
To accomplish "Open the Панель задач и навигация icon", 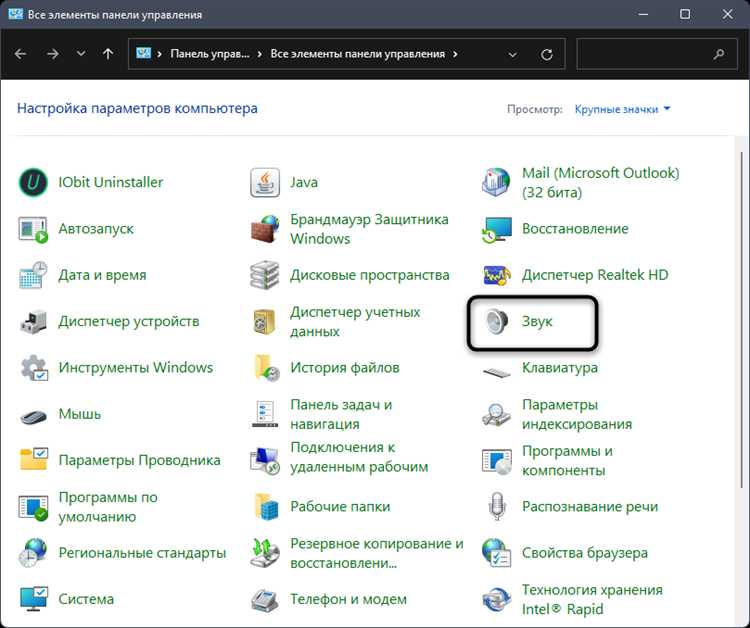I will (265, 414).
